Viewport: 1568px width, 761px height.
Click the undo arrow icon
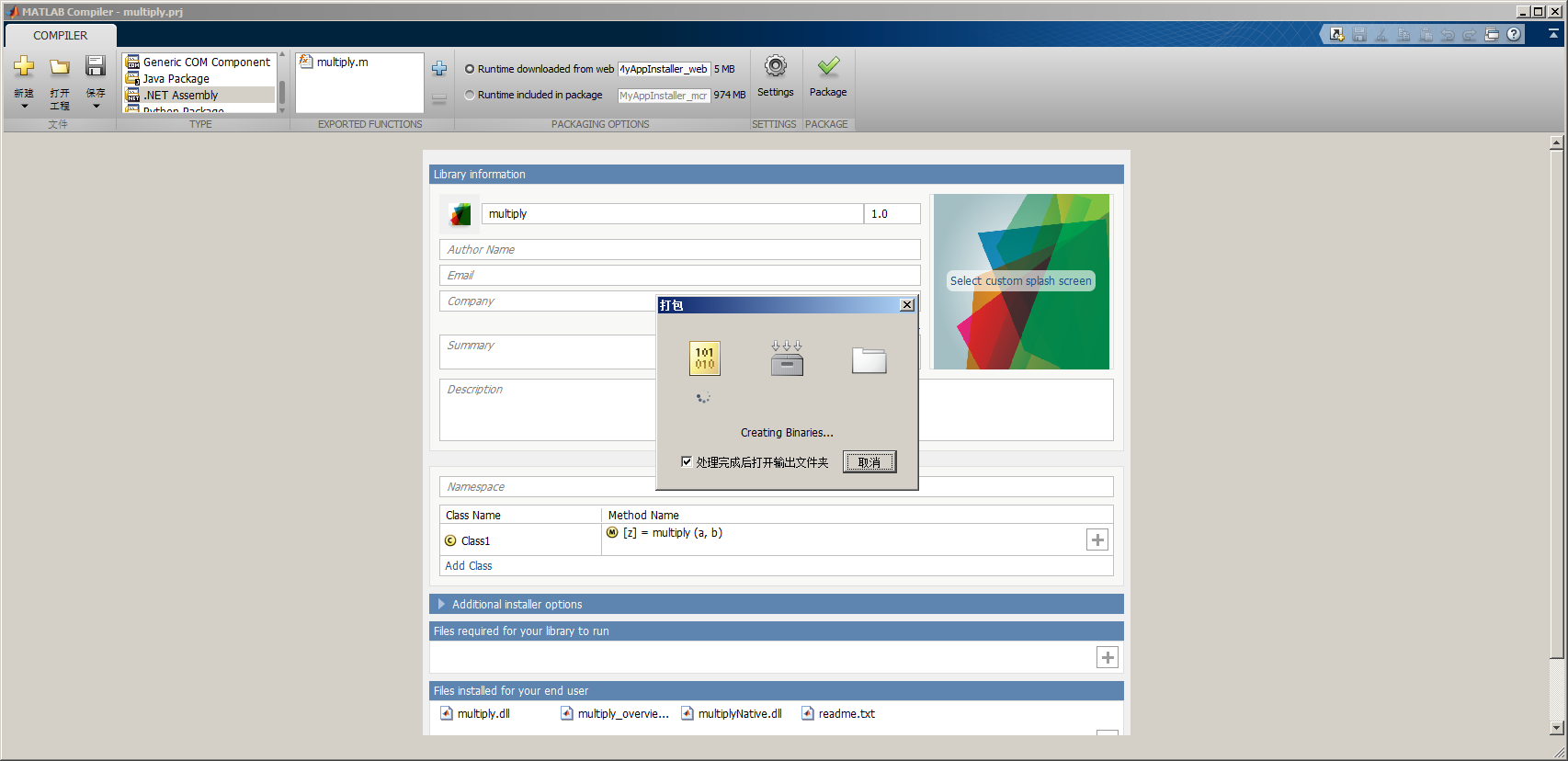(x=1448, y=35)
